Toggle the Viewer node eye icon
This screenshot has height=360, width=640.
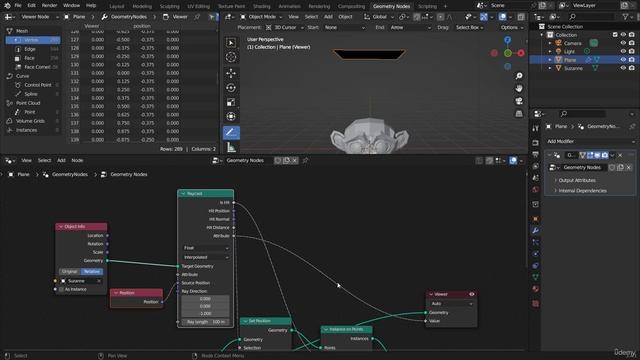pos(472,294)
